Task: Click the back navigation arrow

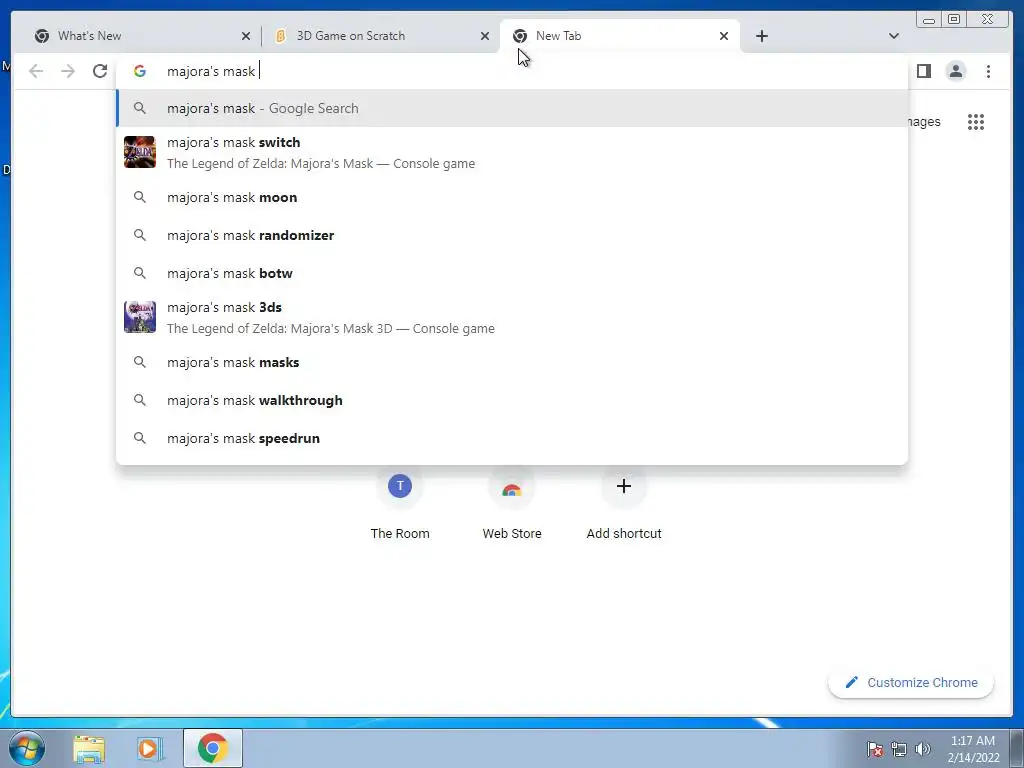Action: point(36,71)
